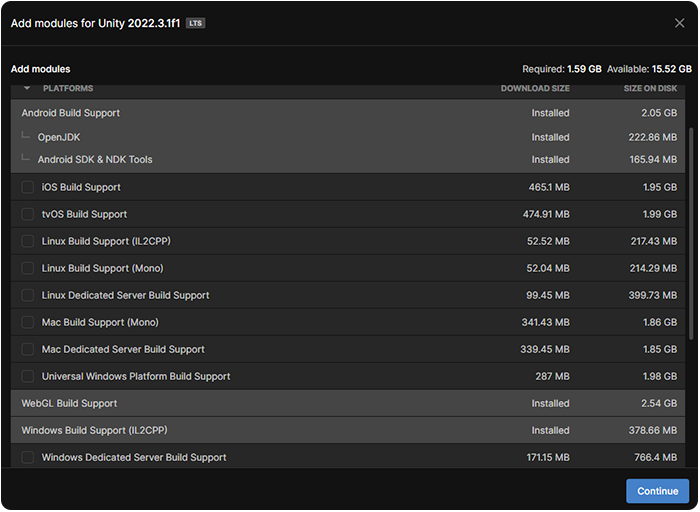The height and width of the screenshot is (512, 700).
Task: Click the OpenJDK sub-module entry
Action: [x=59, y=137]
